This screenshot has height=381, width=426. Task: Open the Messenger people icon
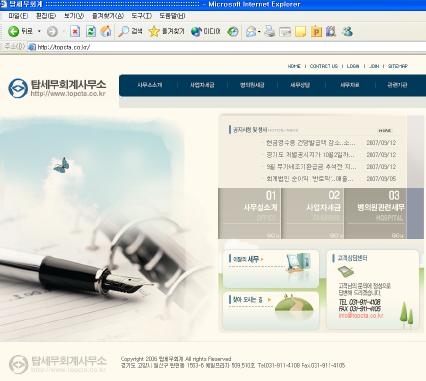347,31
